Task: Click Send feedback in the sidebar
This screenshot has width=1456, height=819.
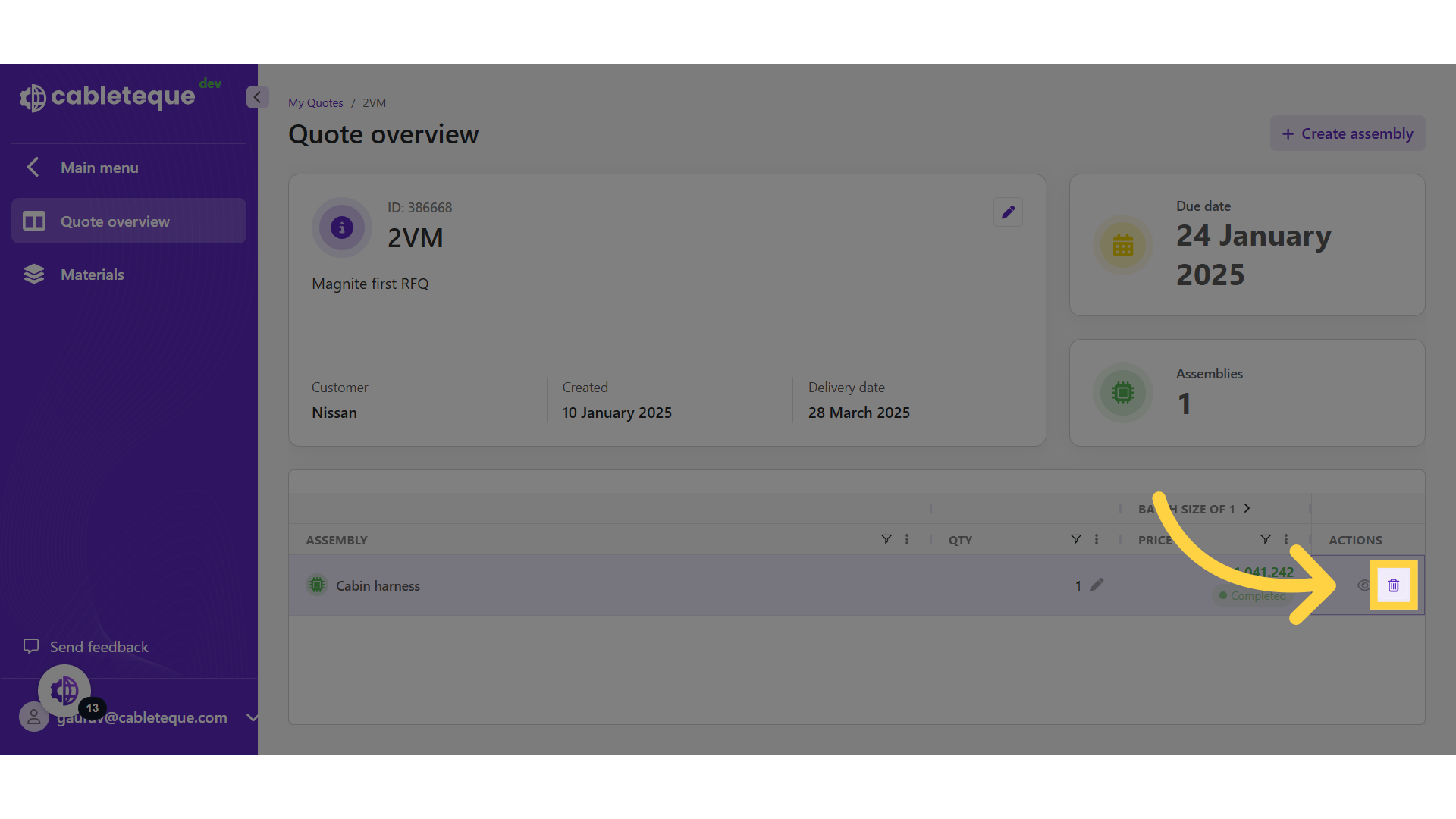Action: (x=99, y=647)
